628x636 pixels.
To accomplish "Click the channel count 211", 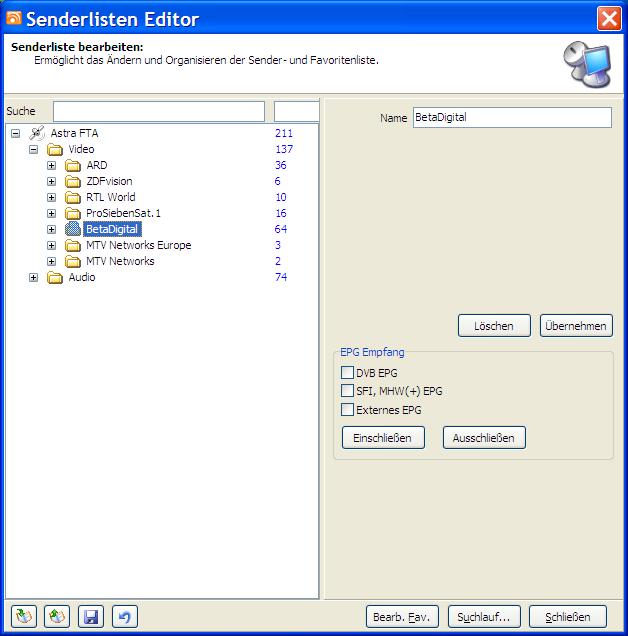I will 284,133.
